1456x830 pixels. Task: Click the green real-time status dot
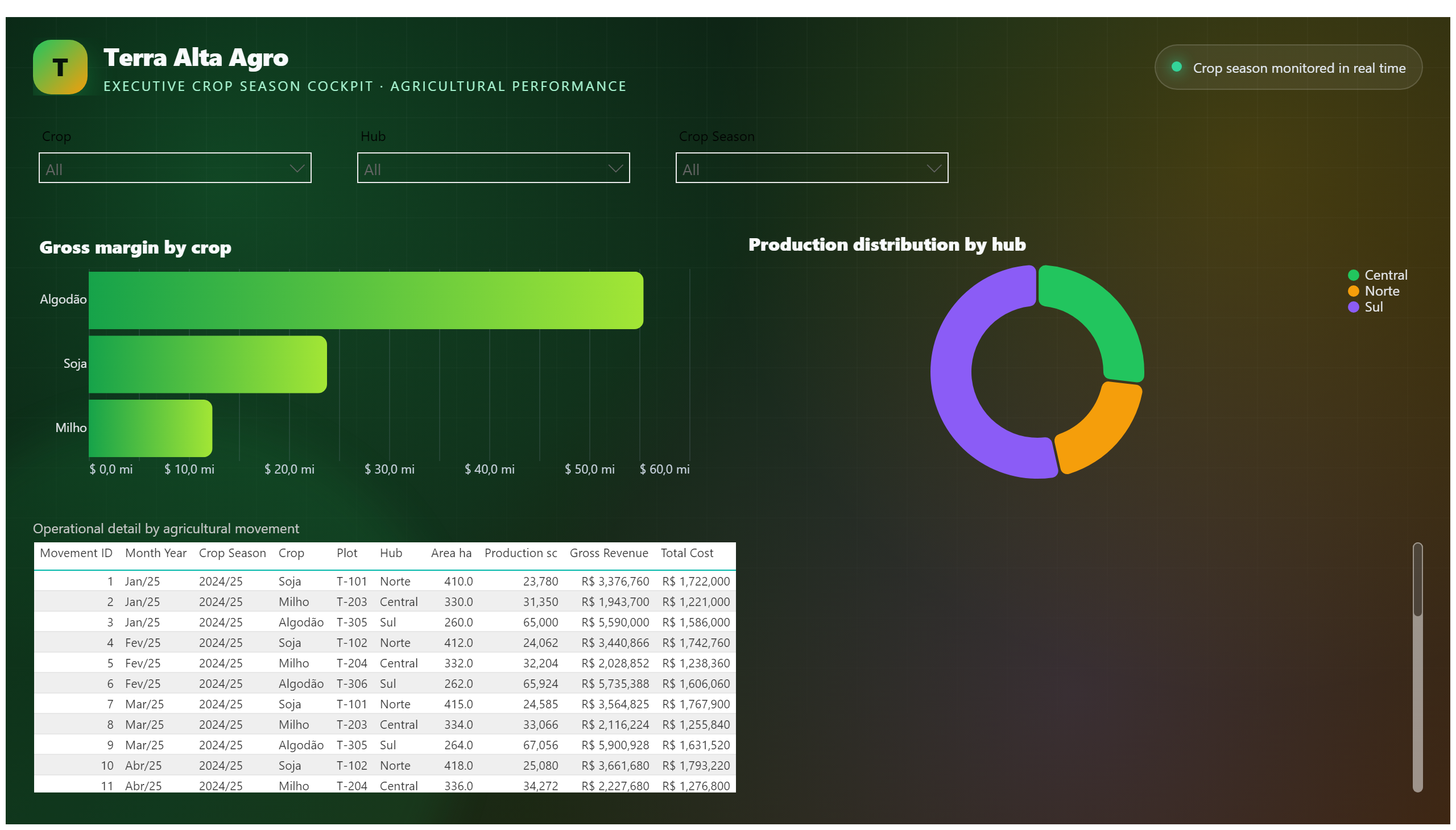click(x=1177, y=67)
